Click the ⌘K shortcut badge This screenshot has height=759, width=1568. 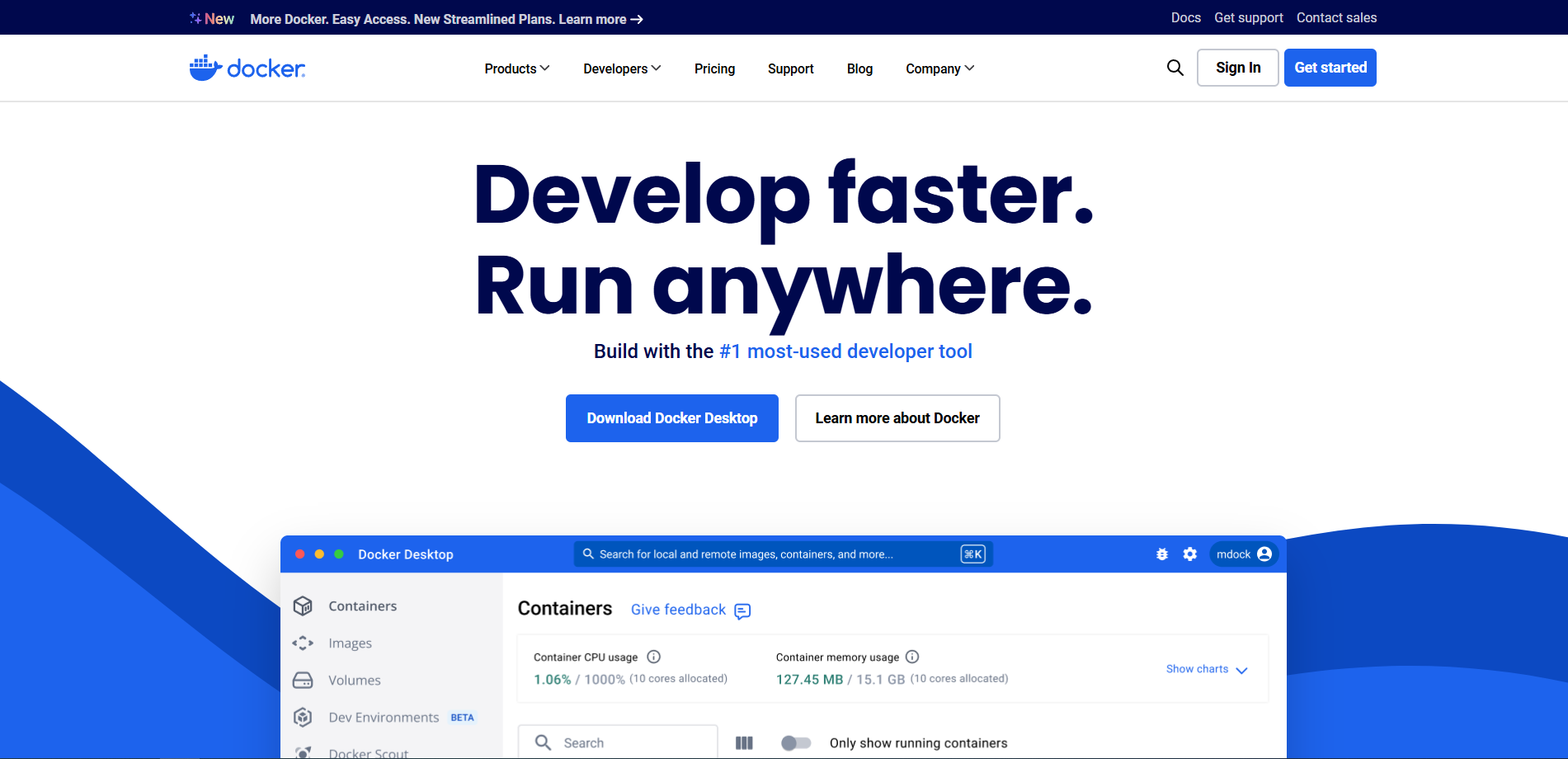[x=973, y=554]
